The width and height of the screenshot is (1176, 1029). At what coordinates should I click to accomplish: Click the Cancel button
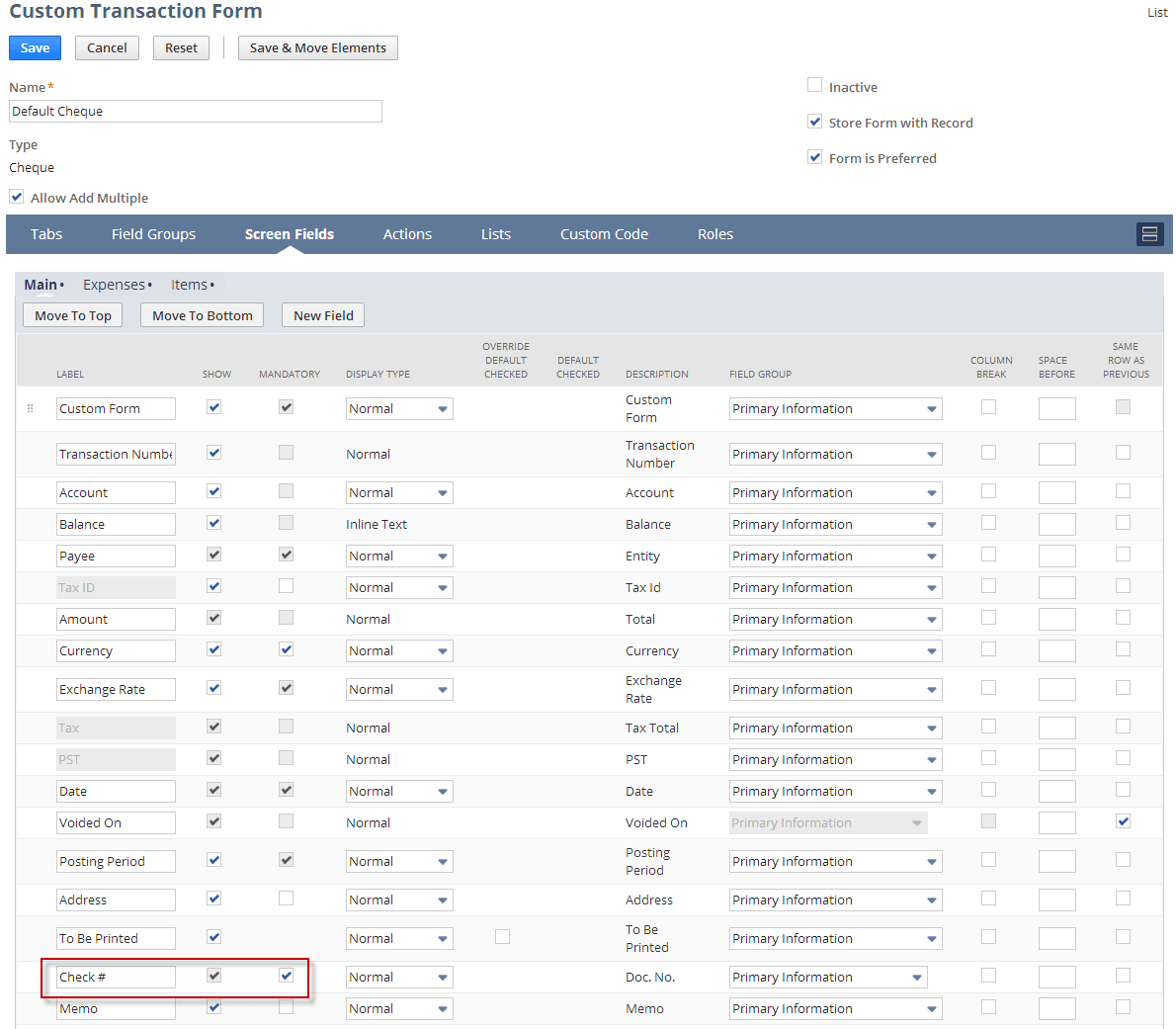[107, 48]
